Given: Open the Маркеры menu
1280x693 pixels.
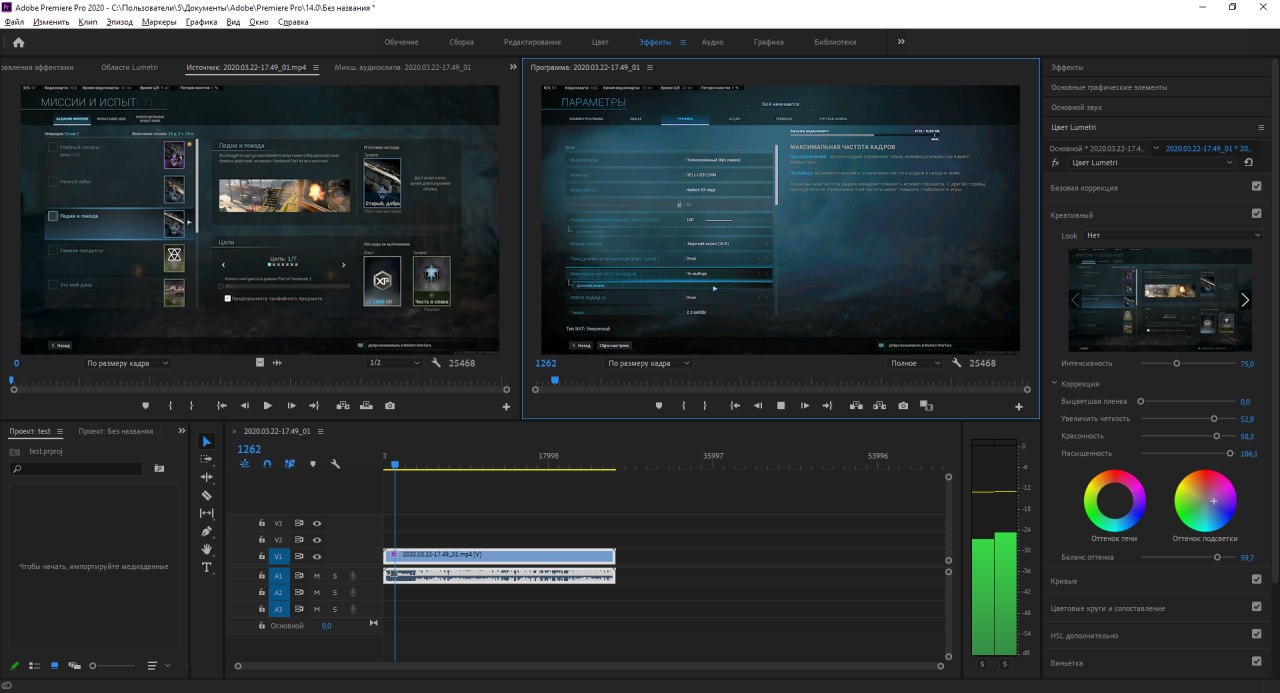Looking at the screenshot, I should (x=159, y=21).
